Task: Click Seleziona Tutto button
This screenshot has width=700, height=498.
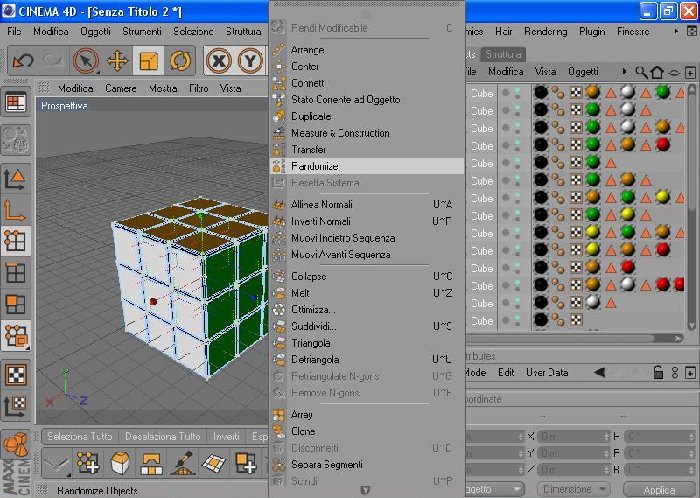Action: tap(79, 436)
